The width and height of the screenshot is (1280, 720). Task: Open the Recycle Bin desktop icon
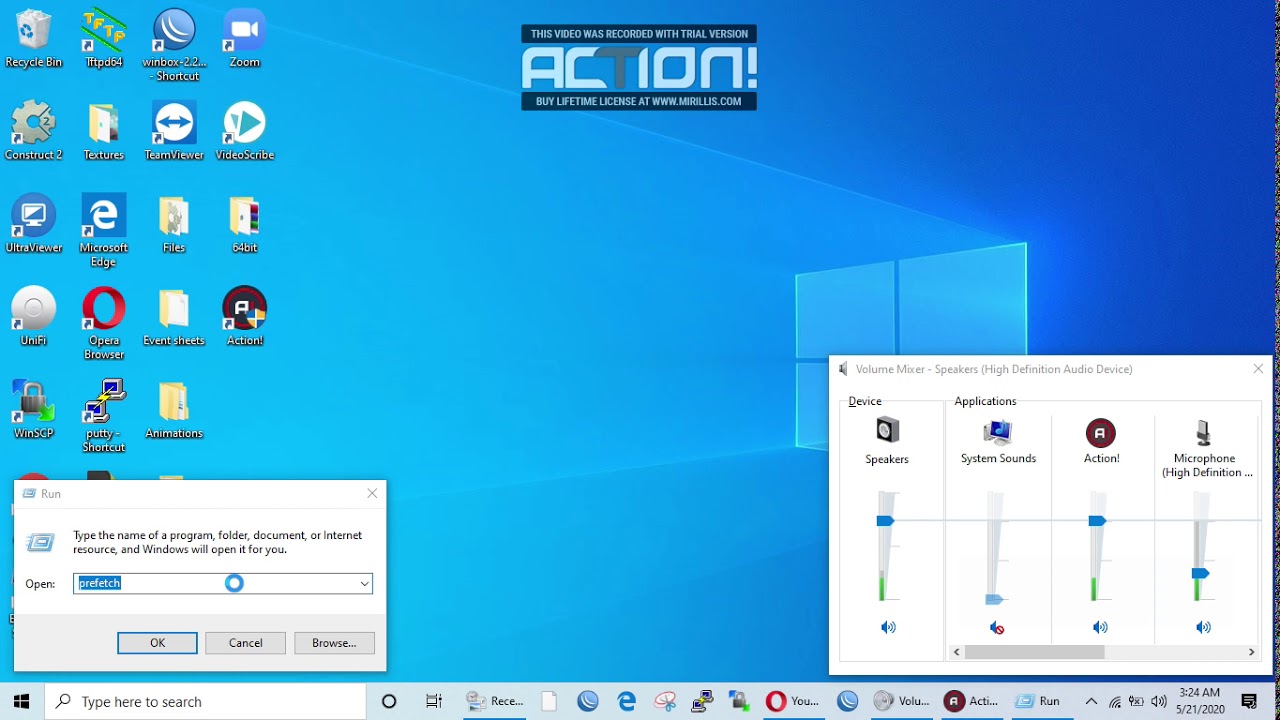[x=33, y=38]
